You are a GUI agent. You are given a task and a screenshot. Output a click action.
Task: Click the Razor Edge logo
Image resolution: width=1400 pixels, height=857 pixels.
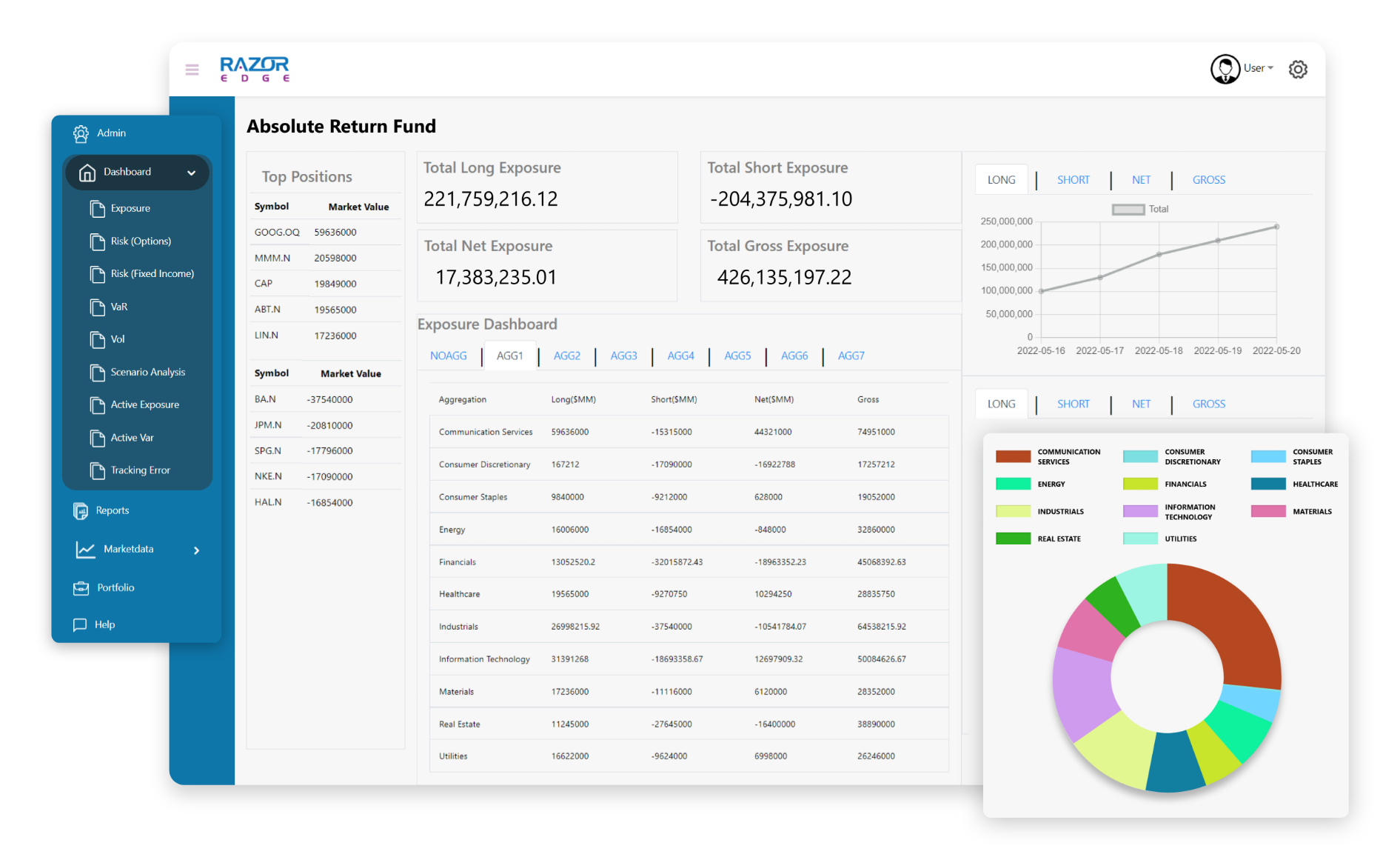[x=254, y=69]
